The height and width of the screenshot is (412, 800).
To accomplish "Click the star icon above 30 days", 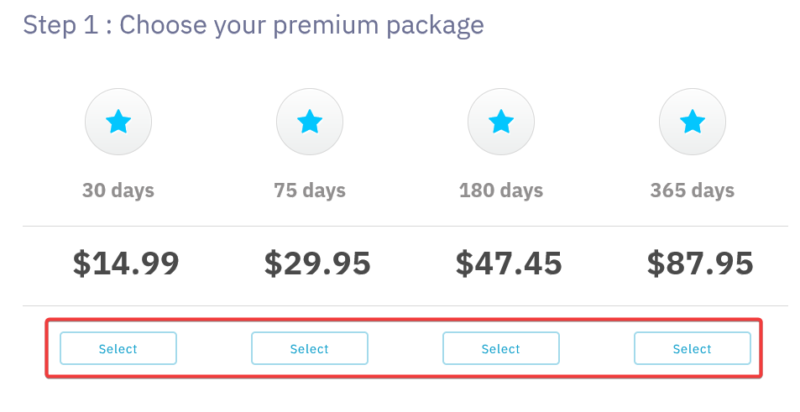I will tap(118, 122).
